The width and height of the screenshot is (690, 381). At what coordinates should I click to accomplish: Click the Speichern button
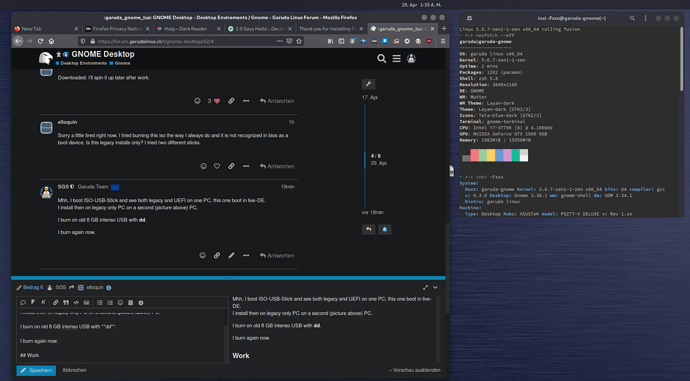point(36,370)
